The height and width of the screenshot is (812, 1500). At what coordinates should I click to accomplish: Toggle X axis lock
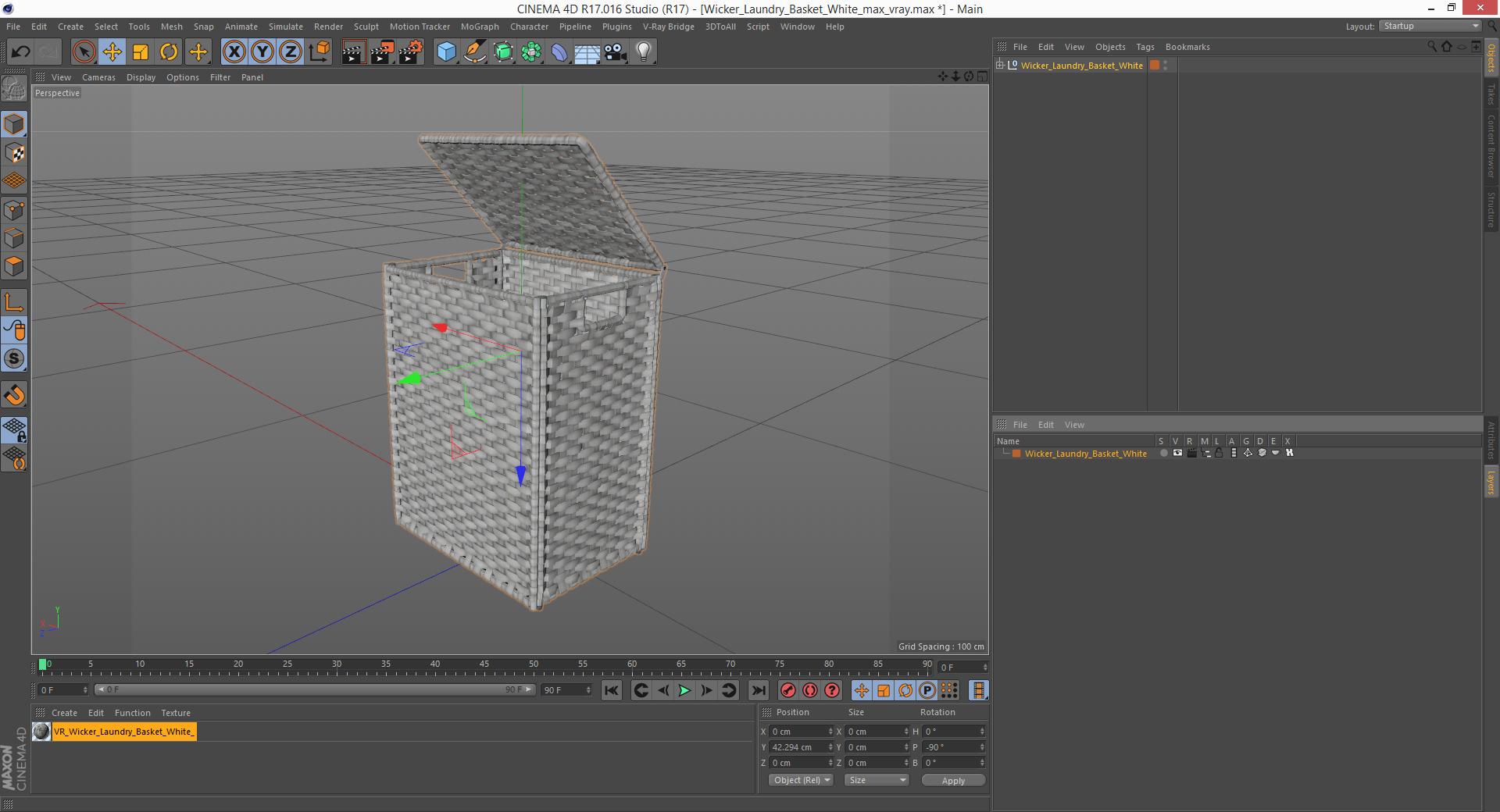pyautogui.click(x=234, y=52)
